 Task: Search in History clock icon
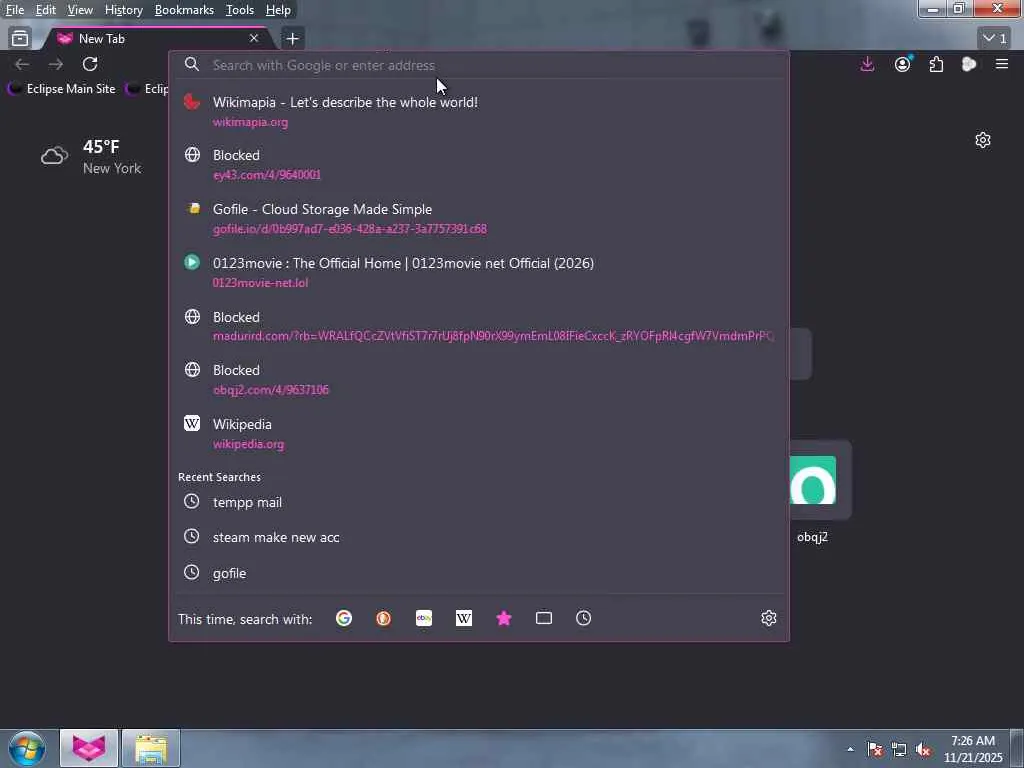tap(583, 618)
